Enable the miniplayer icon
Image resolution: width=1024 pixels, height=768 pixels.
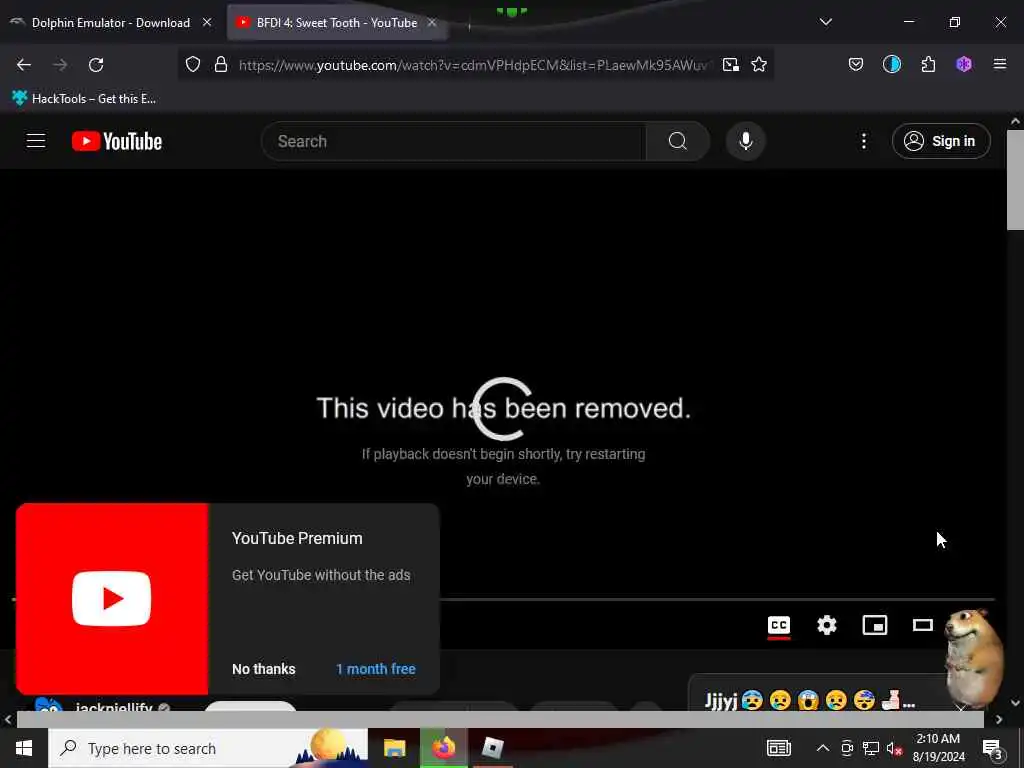pos(874,625)
